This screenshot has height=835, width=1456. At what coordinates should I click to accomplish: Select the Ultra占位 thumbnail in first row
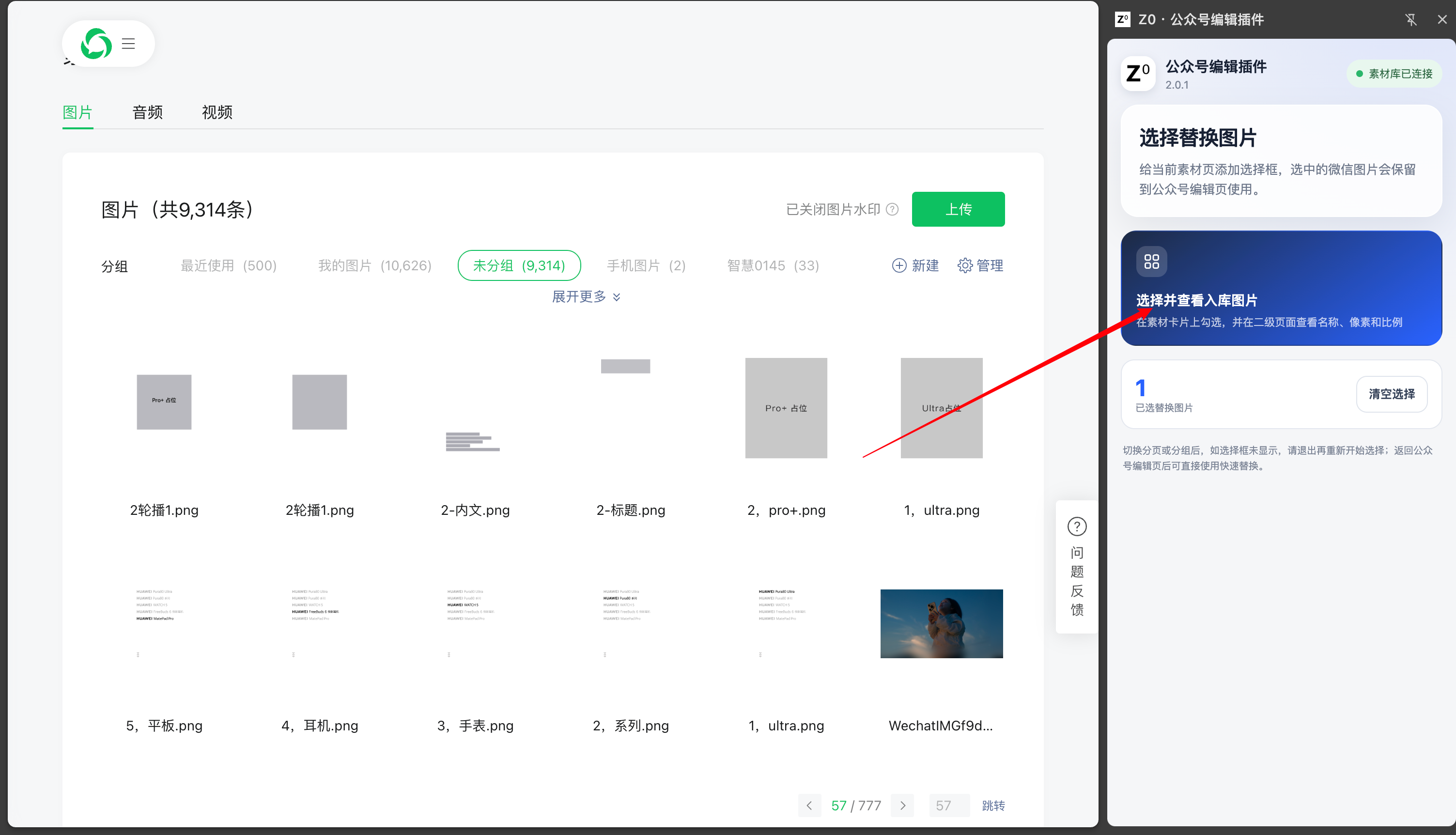coord(941,408)
